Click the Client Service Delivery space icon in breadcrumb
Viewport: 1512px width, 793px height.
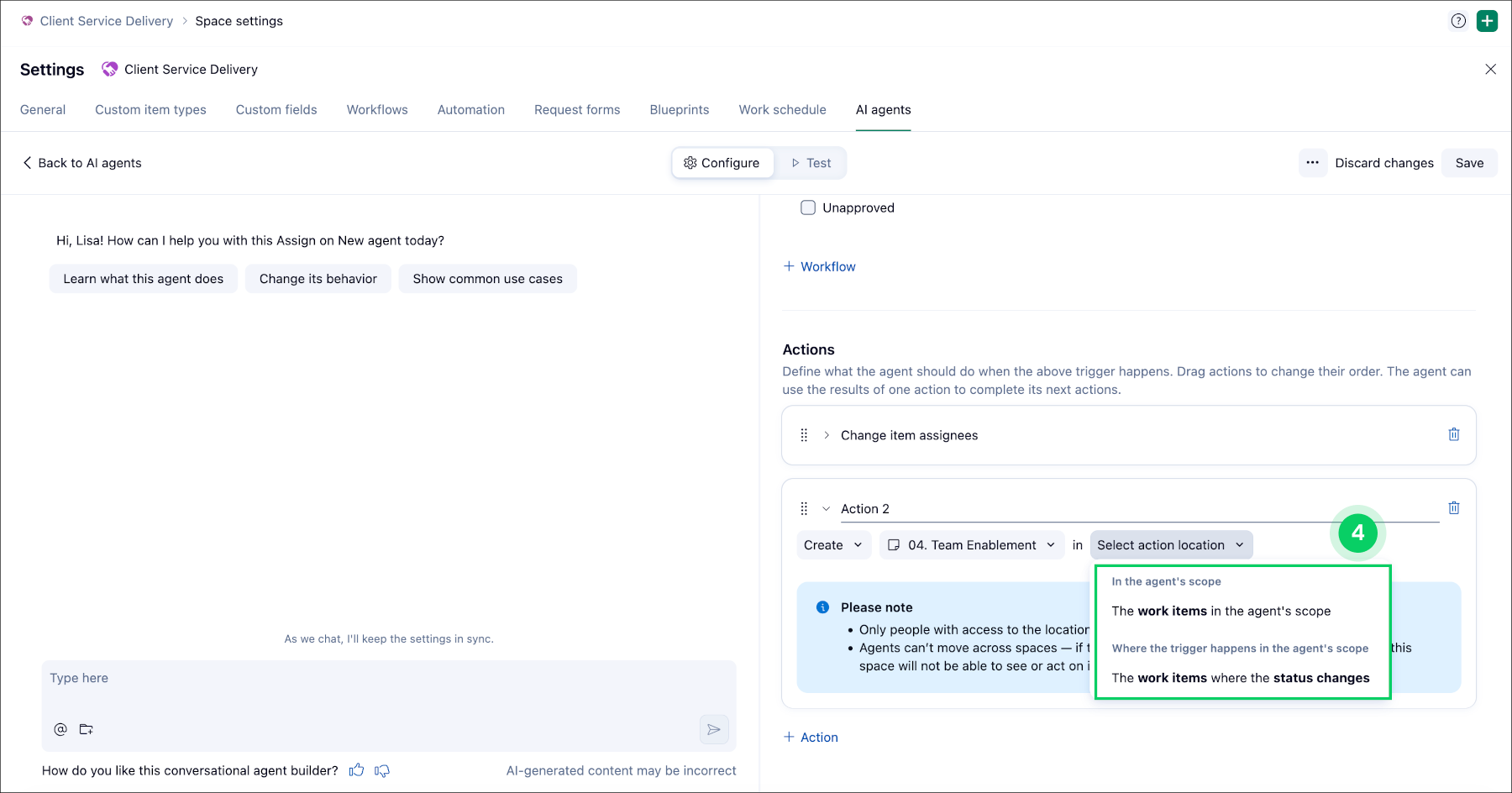click(28, 21)
